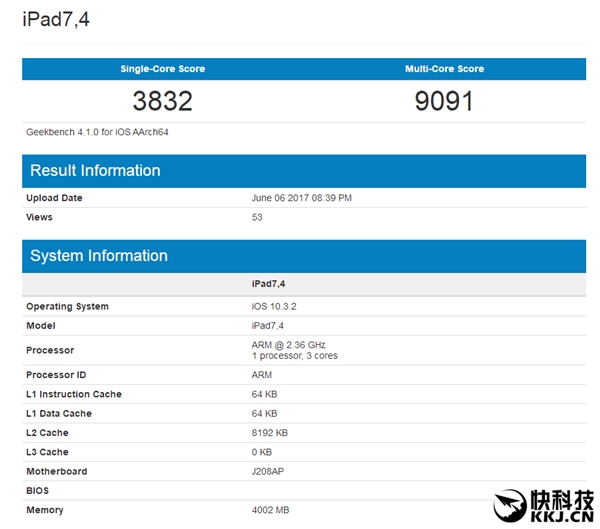
Task: Click the BIOS row label
Action: 38,491
